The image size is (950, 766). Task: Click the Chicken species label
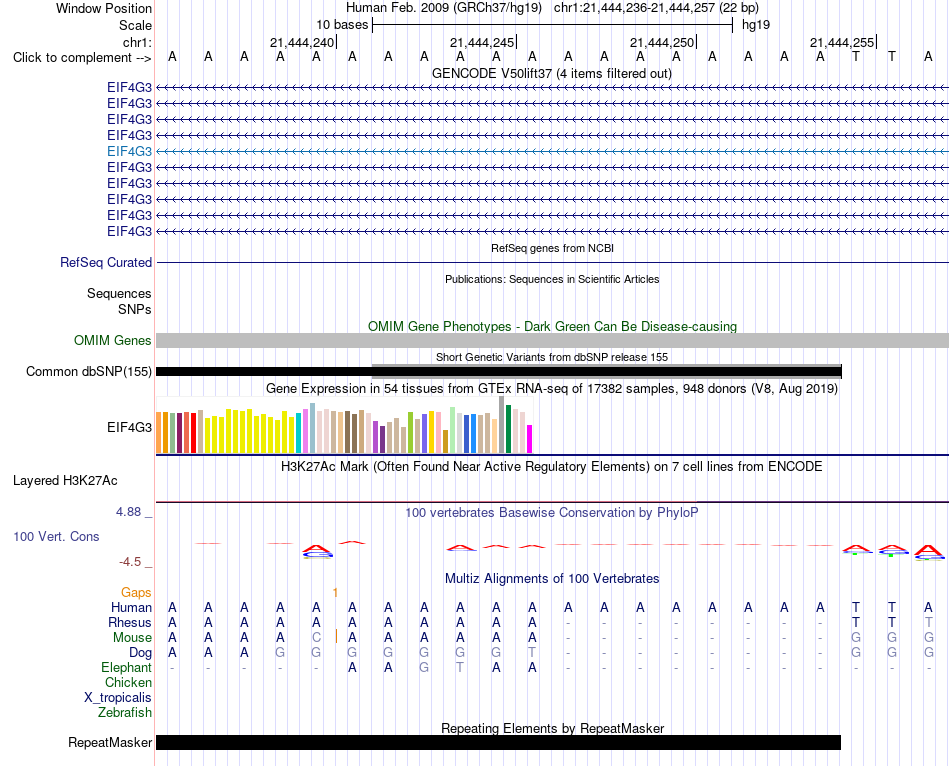coord(128,682)
